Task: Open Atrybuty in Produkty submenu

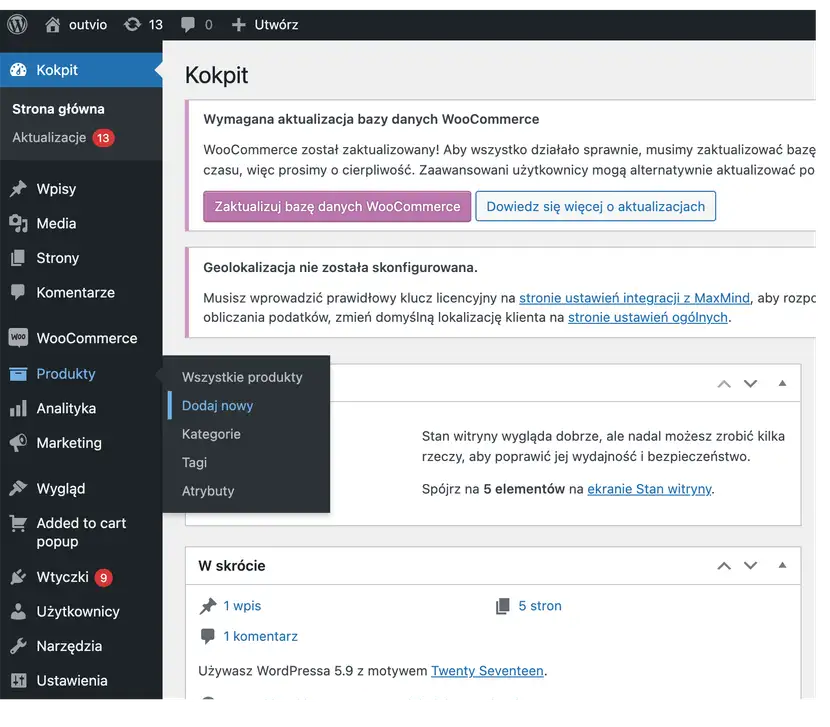Action: tap(208, 491)
